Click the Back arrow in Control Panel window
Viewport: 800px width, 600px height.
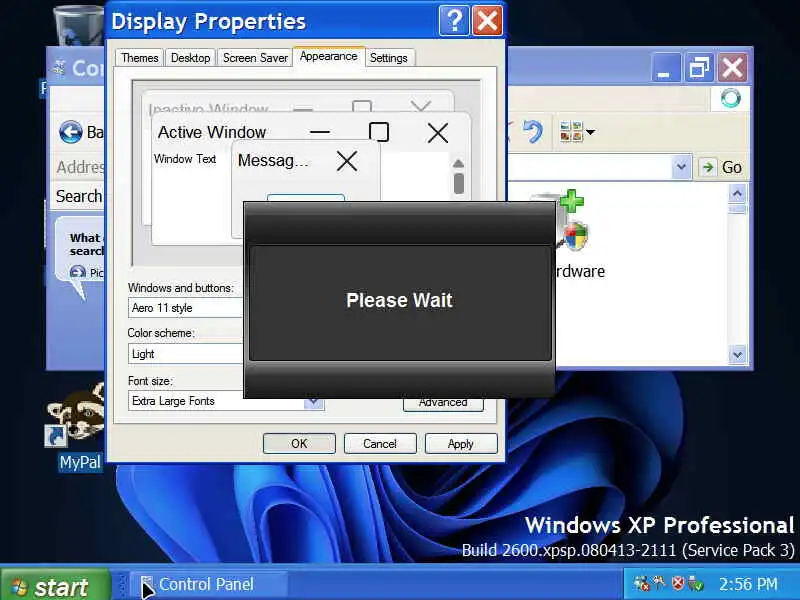point(70,132)
